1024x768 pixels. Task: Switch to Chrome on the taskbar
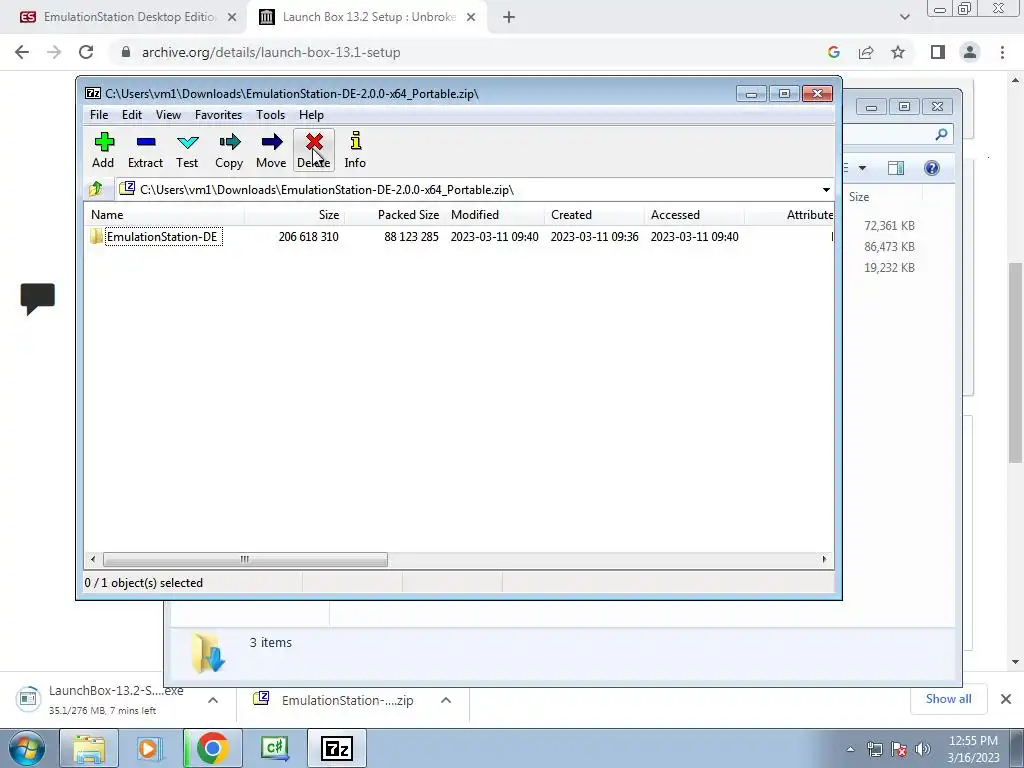click(x=212, y=748)
